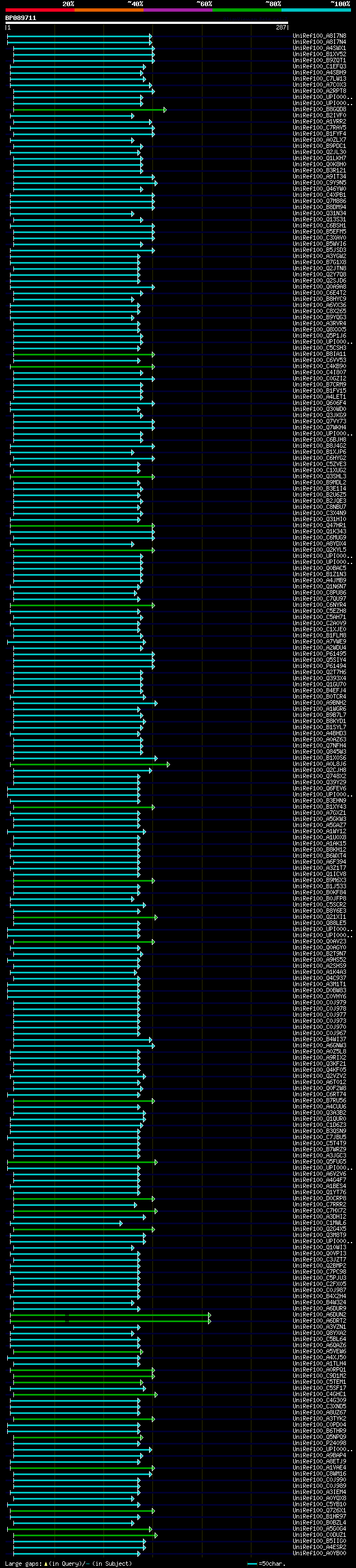This screenshot has width=356, height=1568.
Task: Open hit UniRef100_A6DUN2
Action: coord(319,1315)
